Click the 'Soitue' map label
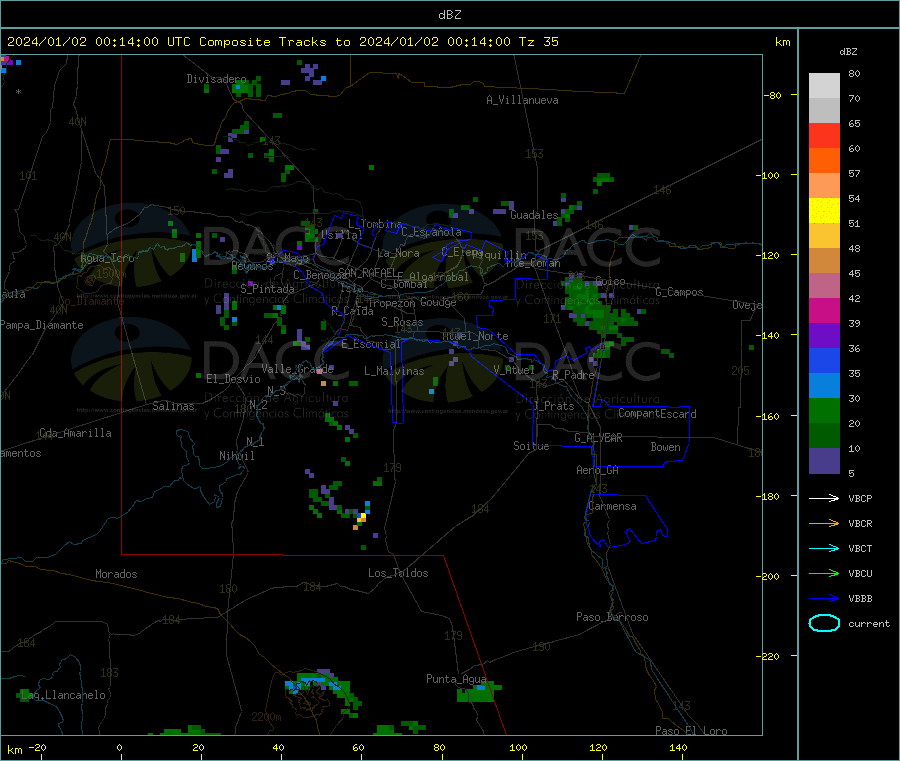900x761 pixels. coord(532,446)
